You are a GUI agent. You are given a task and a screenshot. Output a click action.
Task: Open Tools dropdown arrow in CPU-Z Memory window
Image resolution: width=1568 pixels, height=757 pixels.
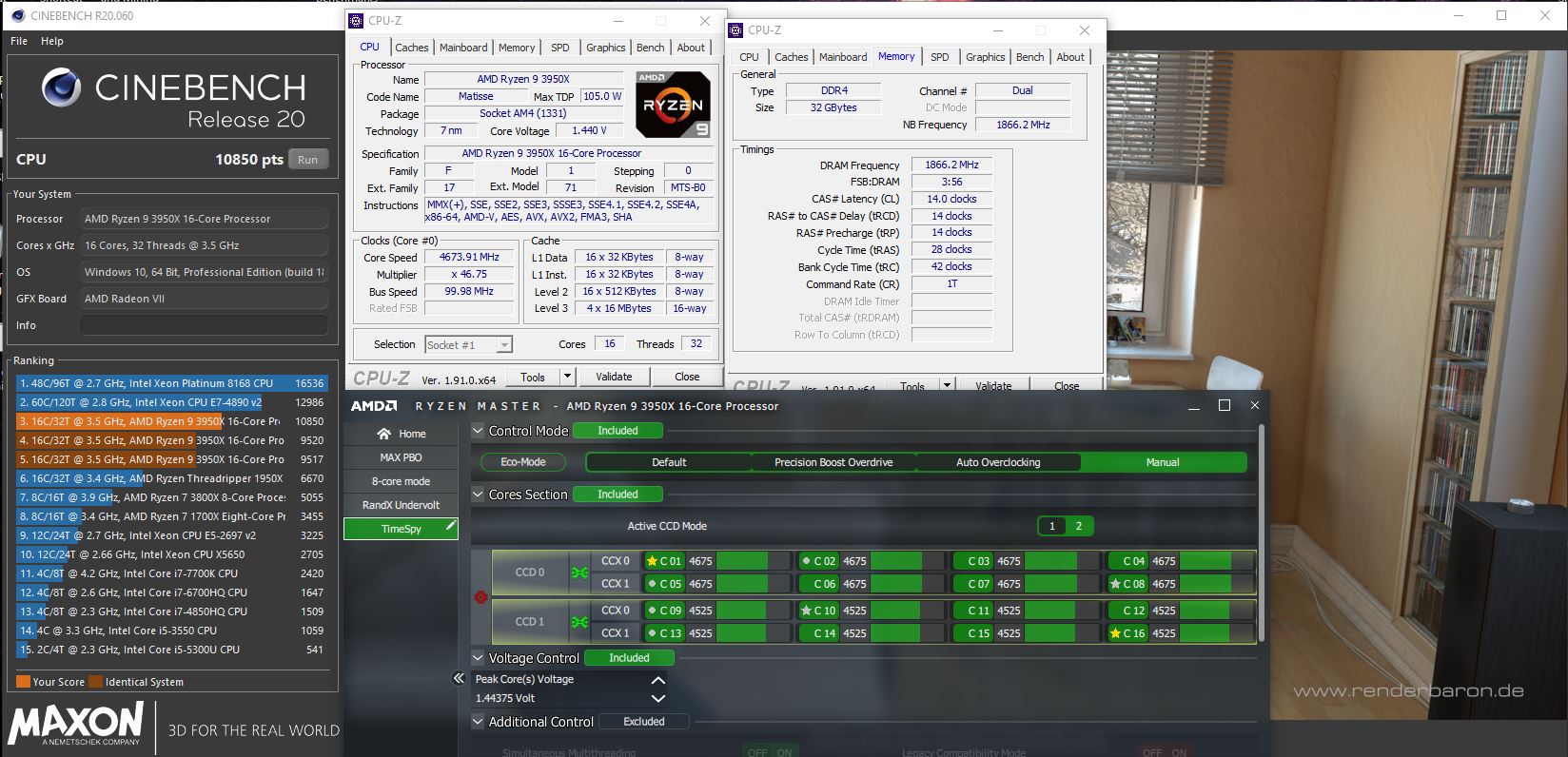[x=947, y=386]
